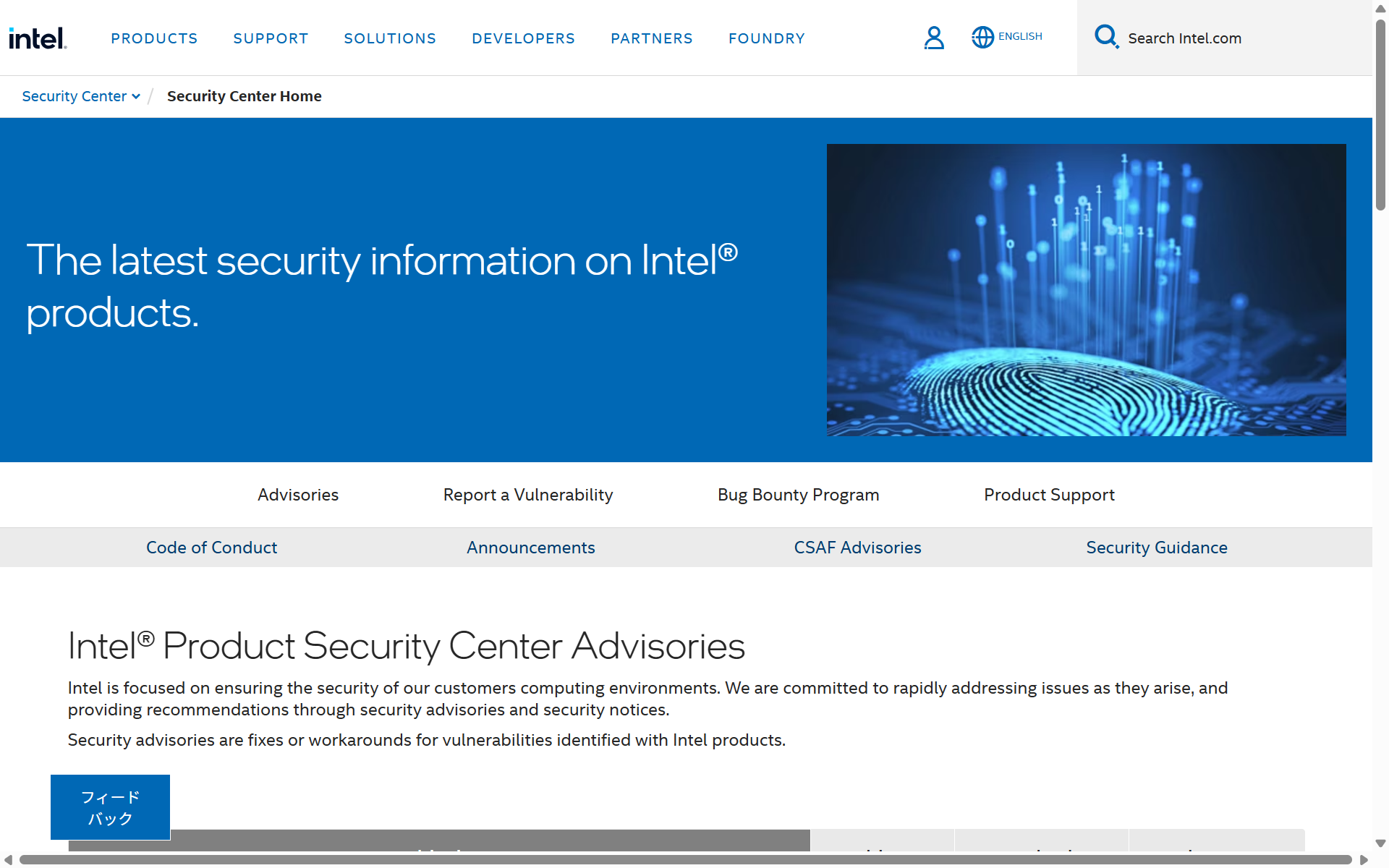Click the scroll down arrow
The height and width of the screenshot is (868, 1389).
click(x=1380, y=843)
